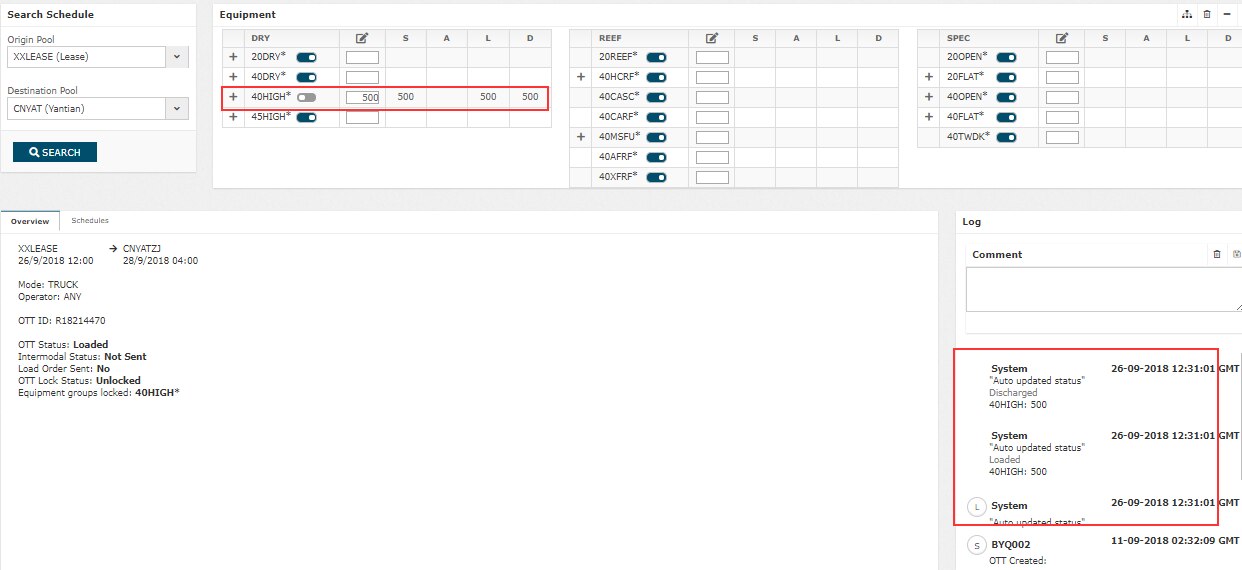Image resolution: width=1242 pixels, height=570 pixels.
Task: Enable the 40HIGH equipment toggle
Action: pyautogui.click(x=306, y=97)
